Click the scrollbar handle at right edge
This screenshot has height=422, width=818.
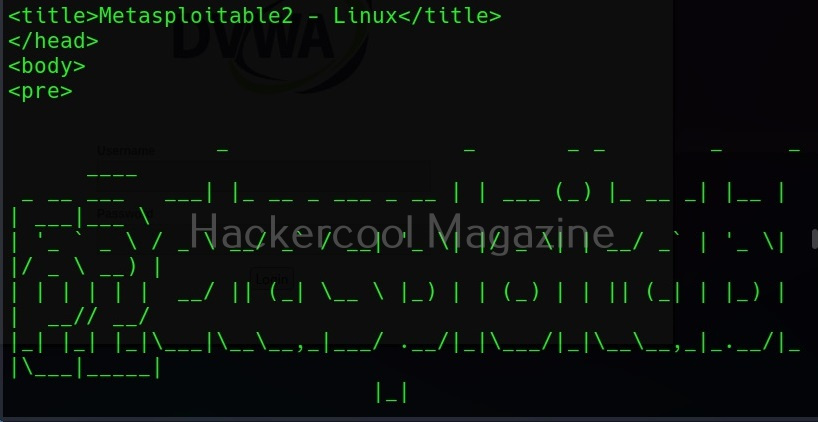815,237
